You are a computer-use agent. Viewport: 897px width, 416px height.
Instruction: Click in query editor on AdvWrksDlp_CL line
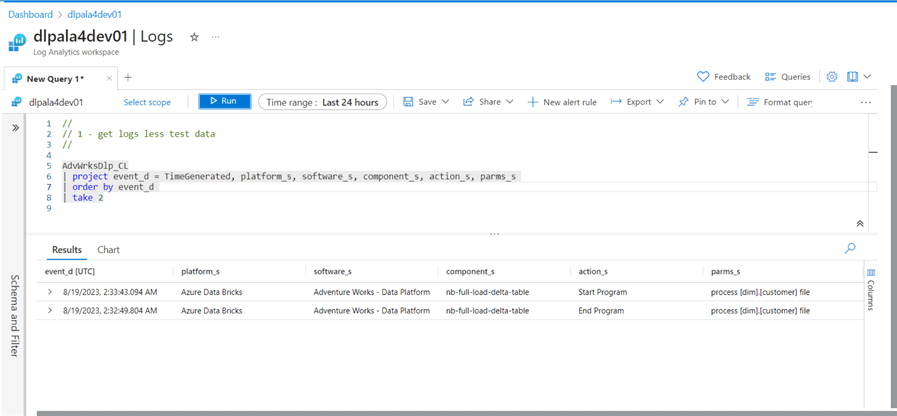[95, 166]
